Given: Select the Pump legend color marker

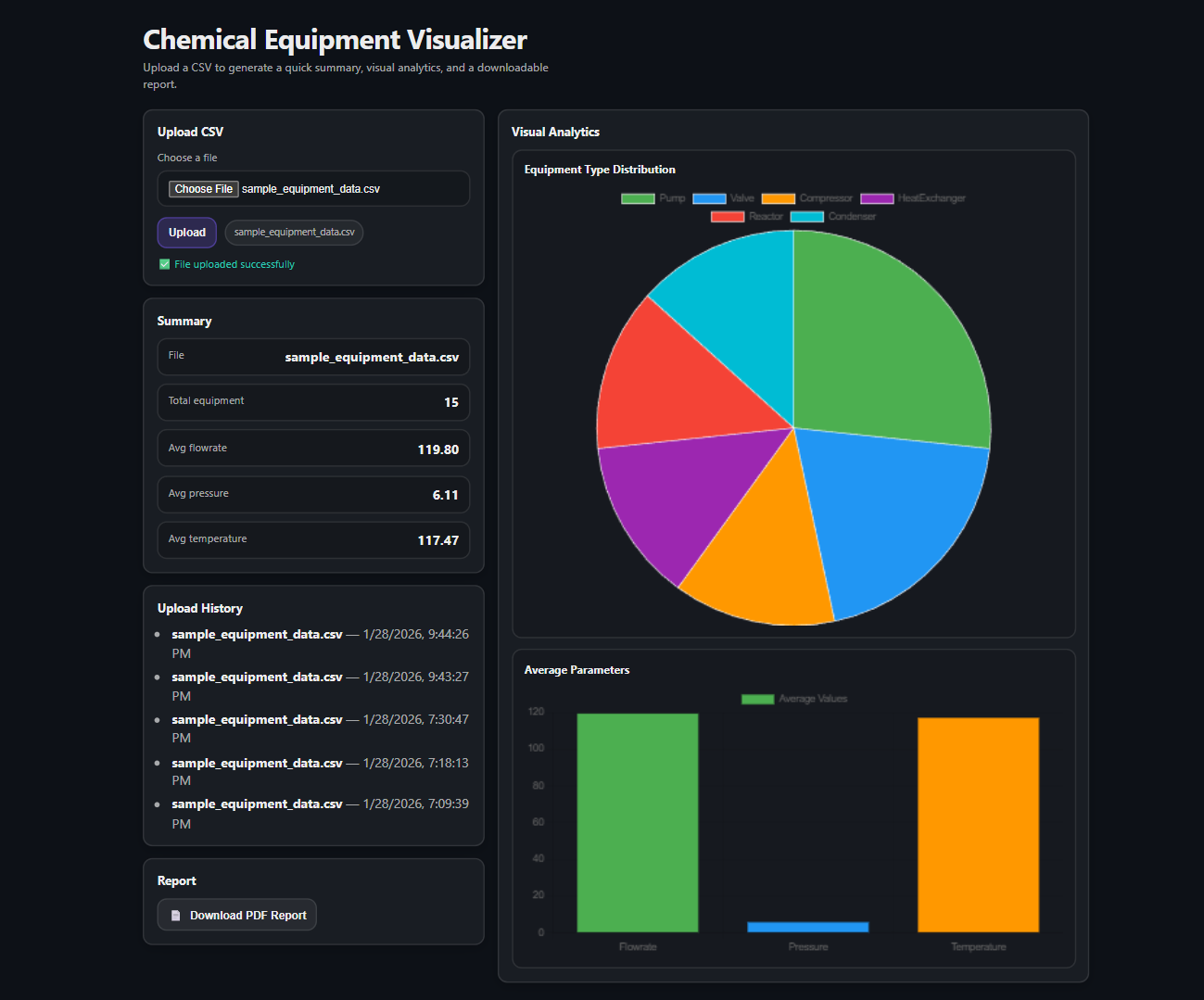Looking at the screenshot, I should click(x=638, y=197).
